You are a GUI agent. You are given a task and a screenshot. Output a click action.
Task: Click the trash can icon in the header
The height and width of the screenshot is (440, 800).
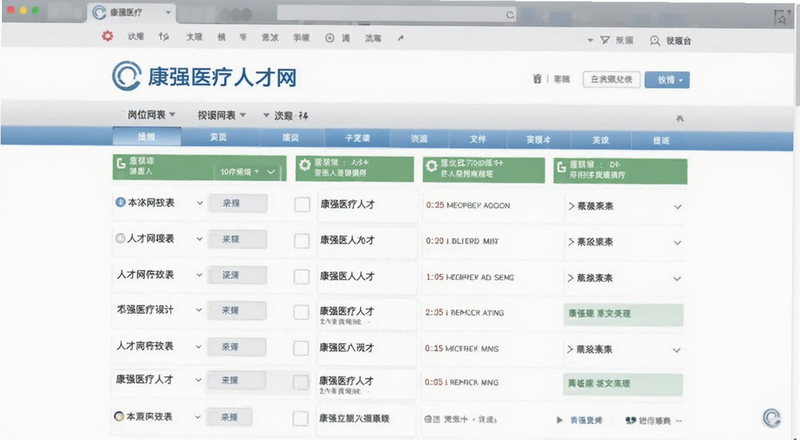(x=537, y=79)
